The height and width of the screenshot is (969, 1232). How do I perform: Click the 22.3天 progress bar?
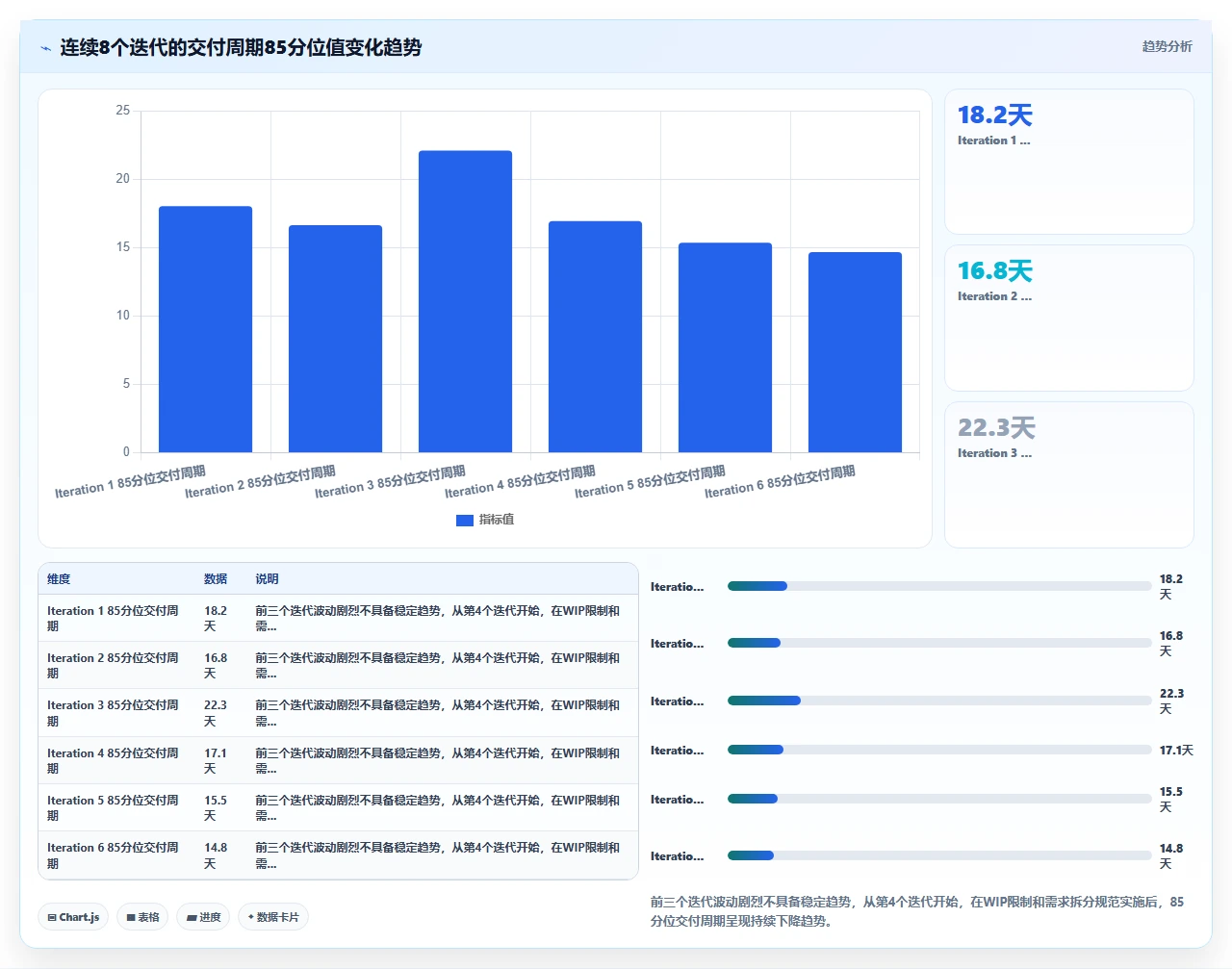coord(939,701)
